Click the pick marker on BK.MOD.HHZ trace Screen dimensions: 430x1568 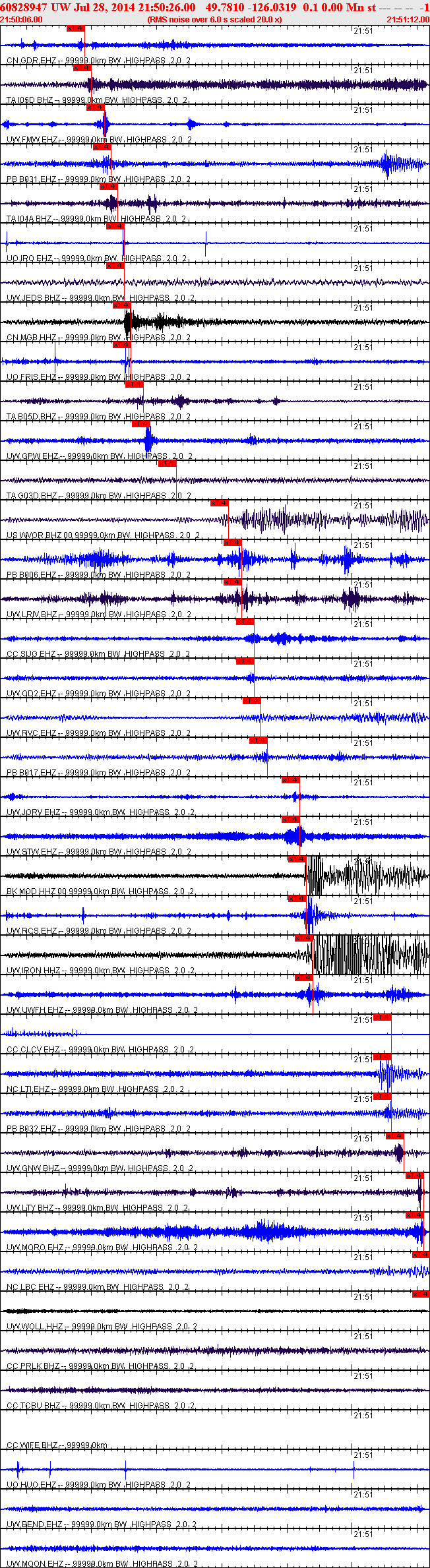point(297,859)
